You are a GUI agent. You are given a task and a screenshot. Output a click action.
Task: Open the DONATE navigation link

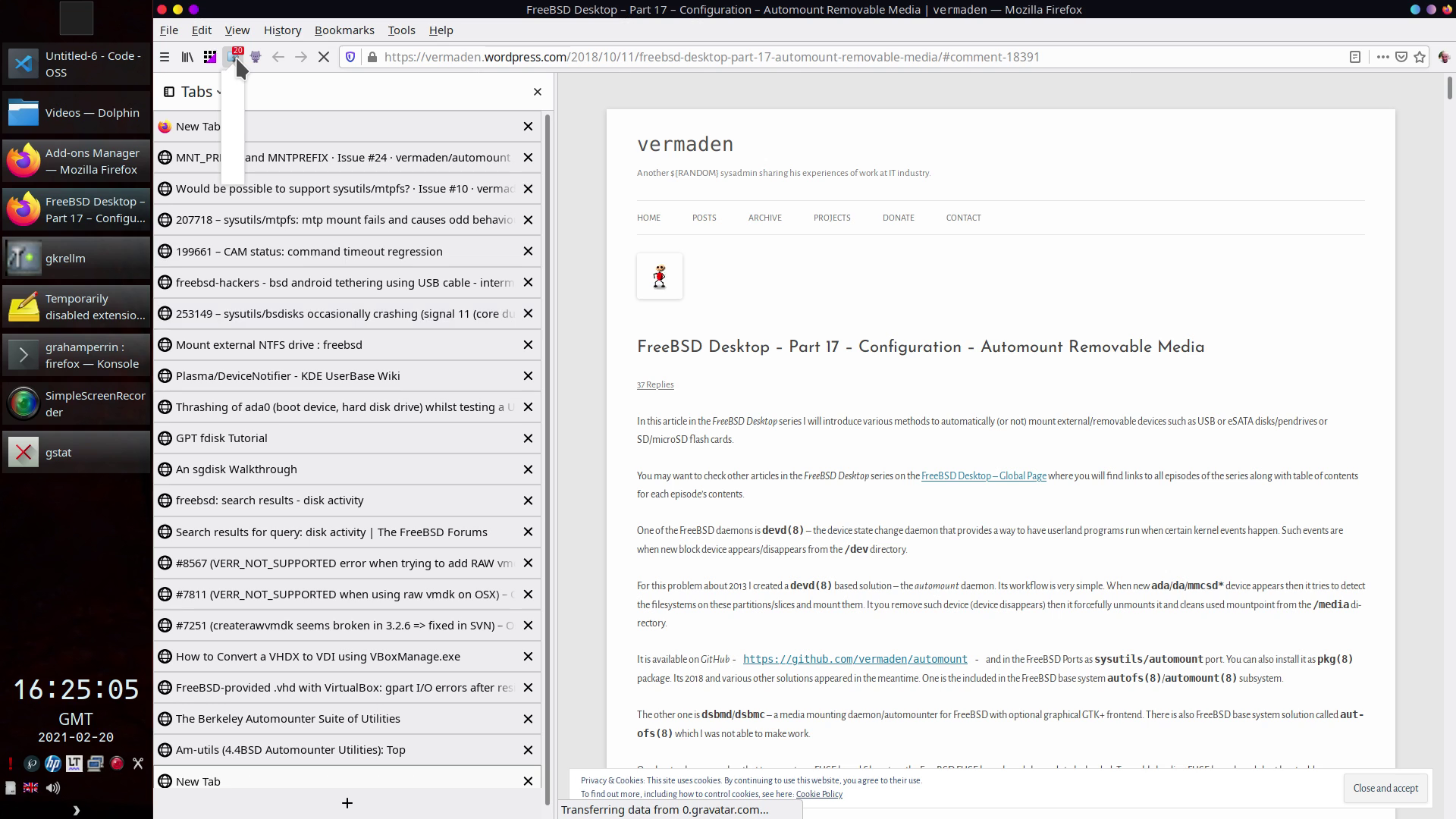click(x=898, y=218)
